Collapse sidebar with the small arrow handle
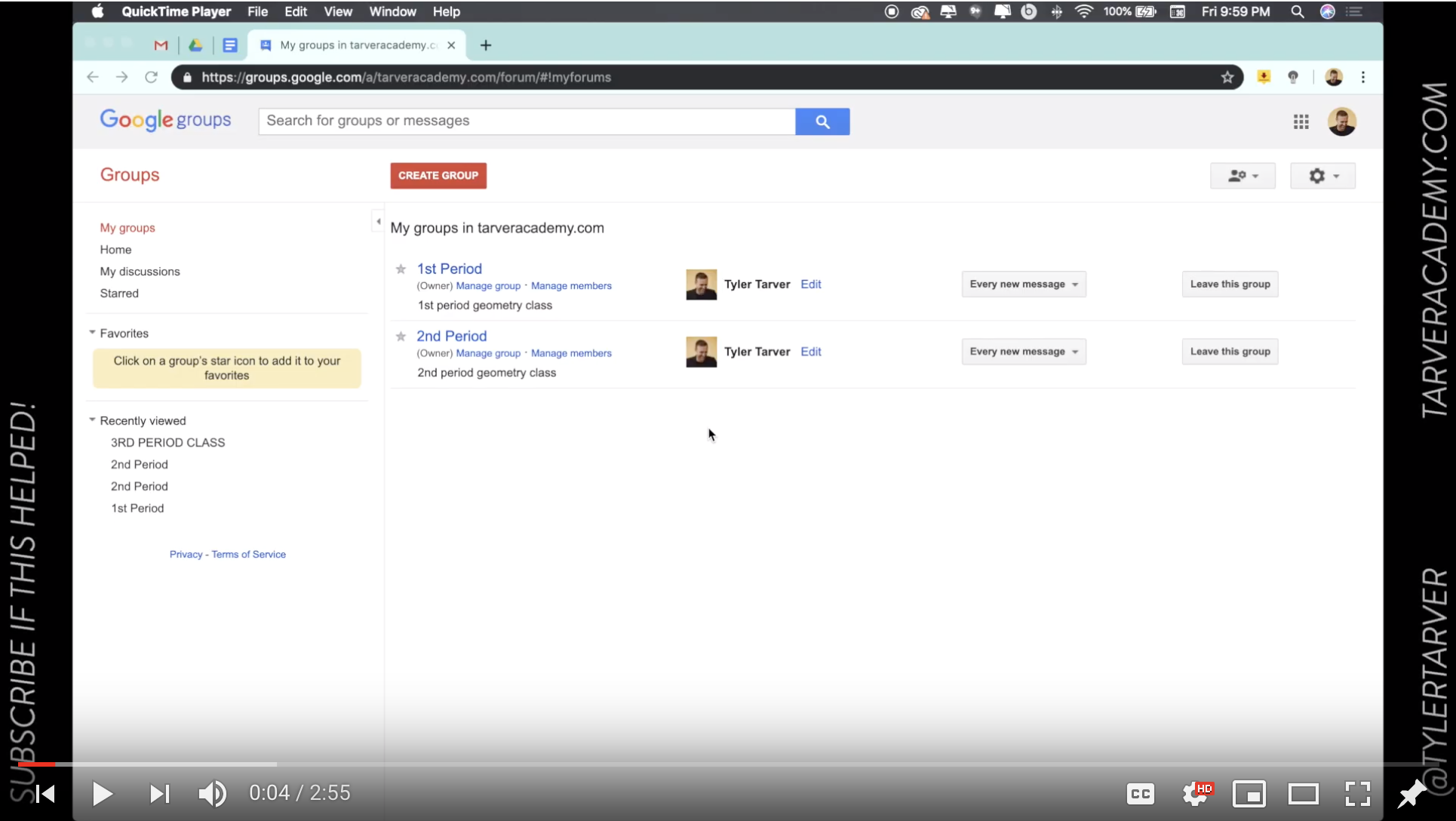Image resolution: width=1456 pixels, height=821 pixels. [378, 221]
